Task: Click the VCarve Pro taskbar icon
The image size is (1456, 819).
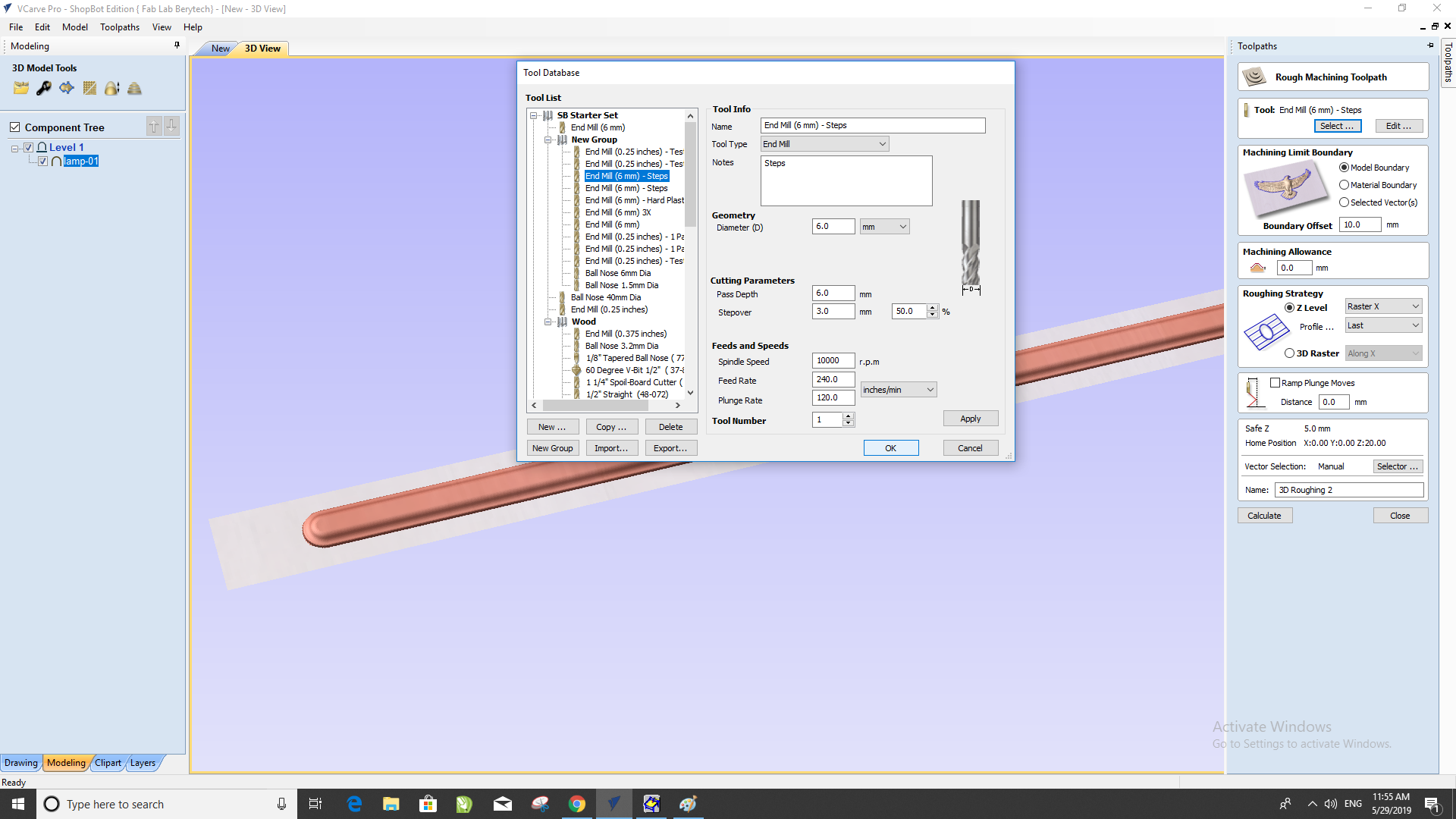Action: (613, 804)
